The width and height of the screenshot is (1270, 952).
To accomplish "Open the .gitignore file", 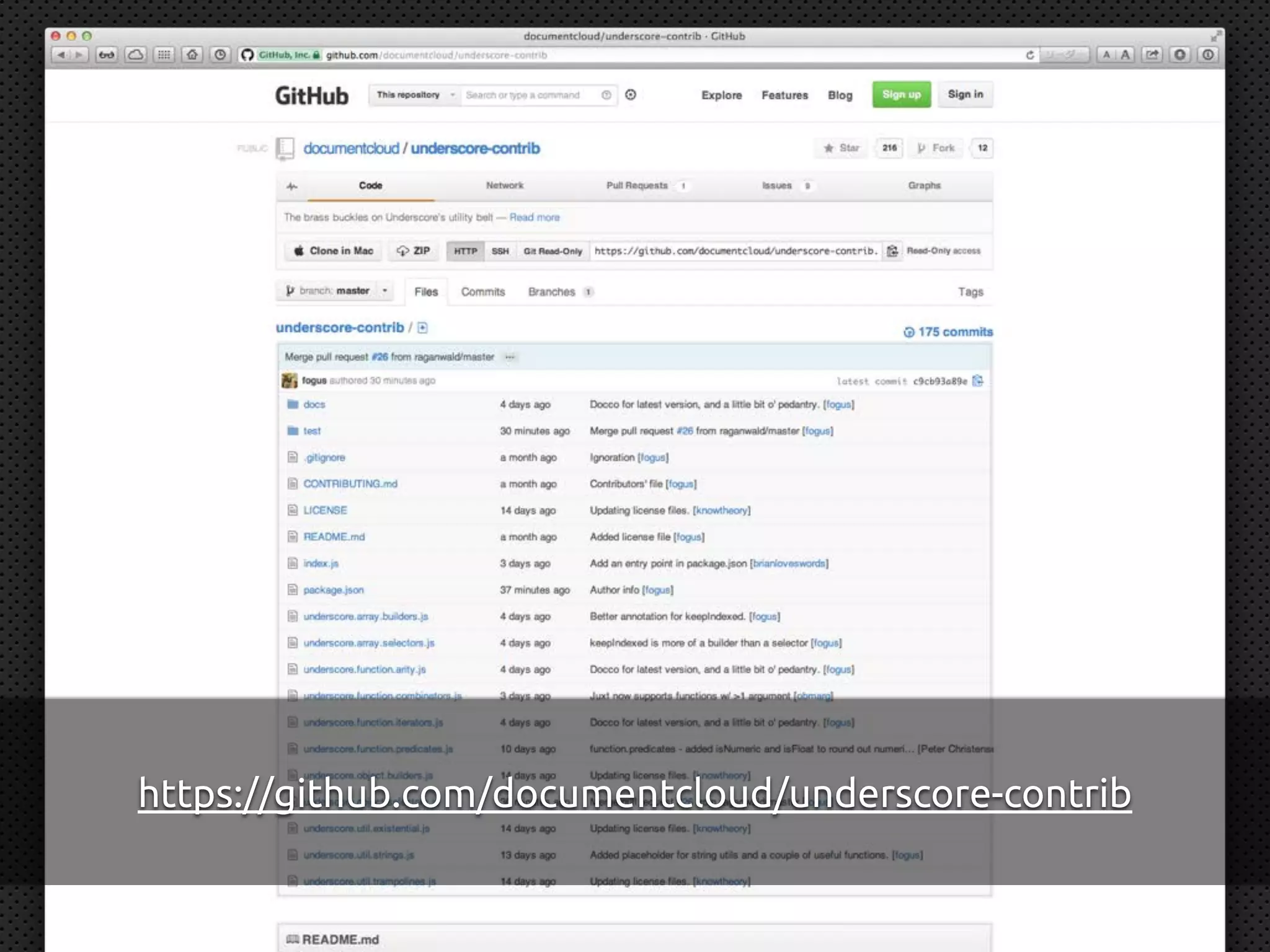I will (324, 457).
